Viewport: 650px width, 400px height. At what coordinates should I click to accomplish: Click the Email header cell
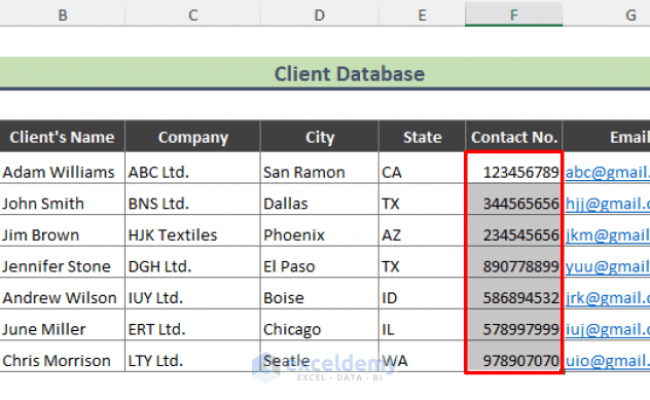pos(606,137)
